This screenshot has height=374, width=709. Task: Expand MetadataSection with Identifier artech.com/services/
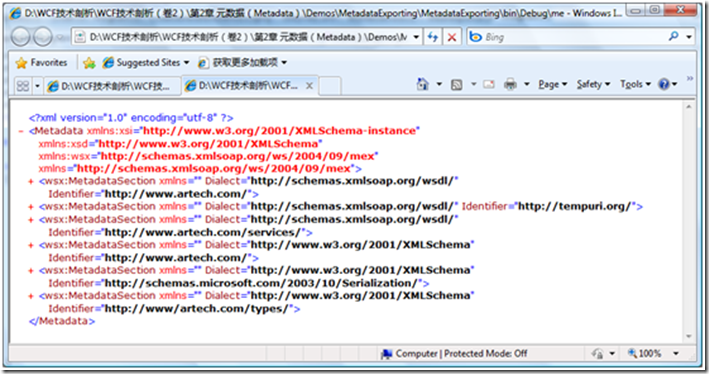31,220
